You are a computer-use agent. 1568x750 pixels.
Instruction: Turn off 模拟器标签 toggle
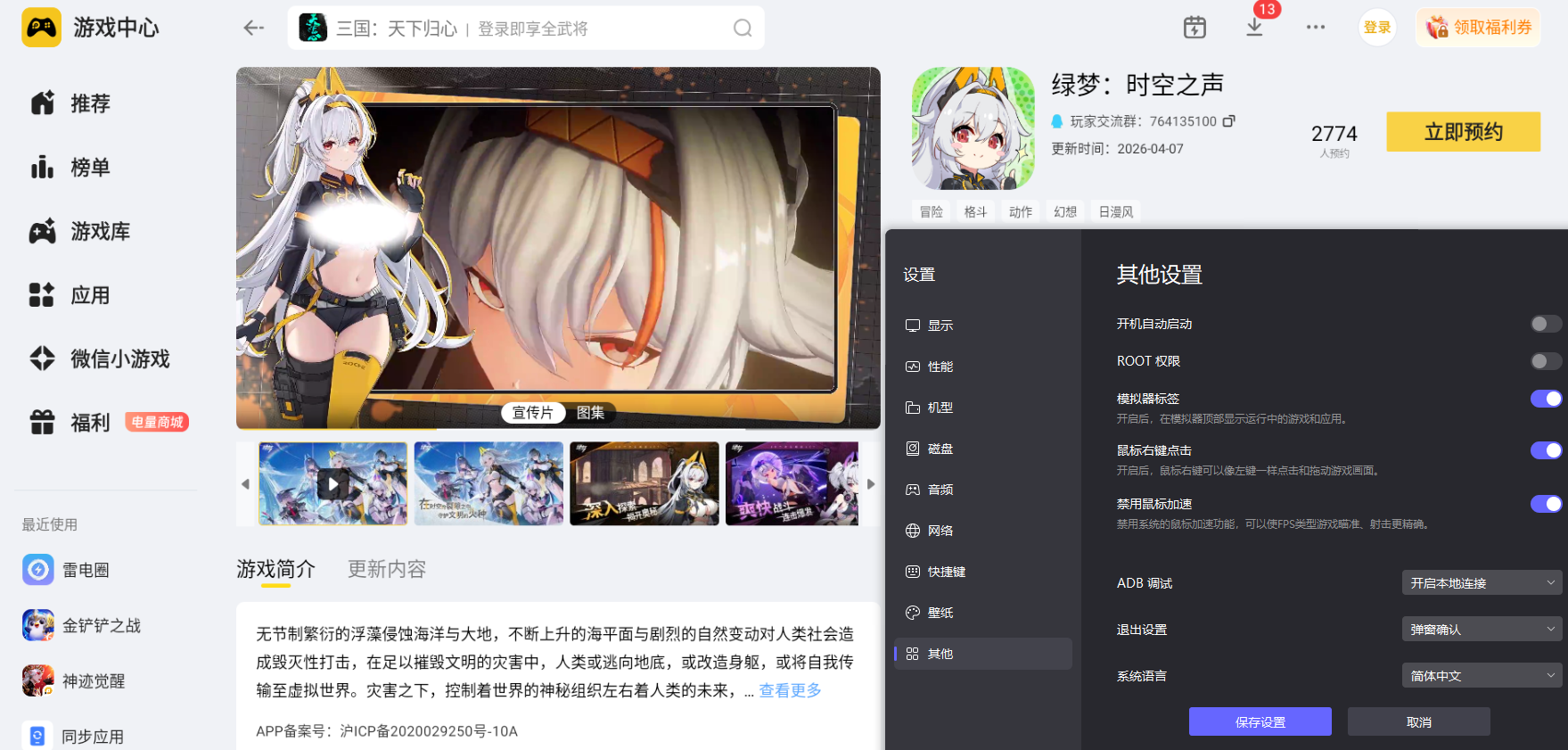tap(1546, 399)
